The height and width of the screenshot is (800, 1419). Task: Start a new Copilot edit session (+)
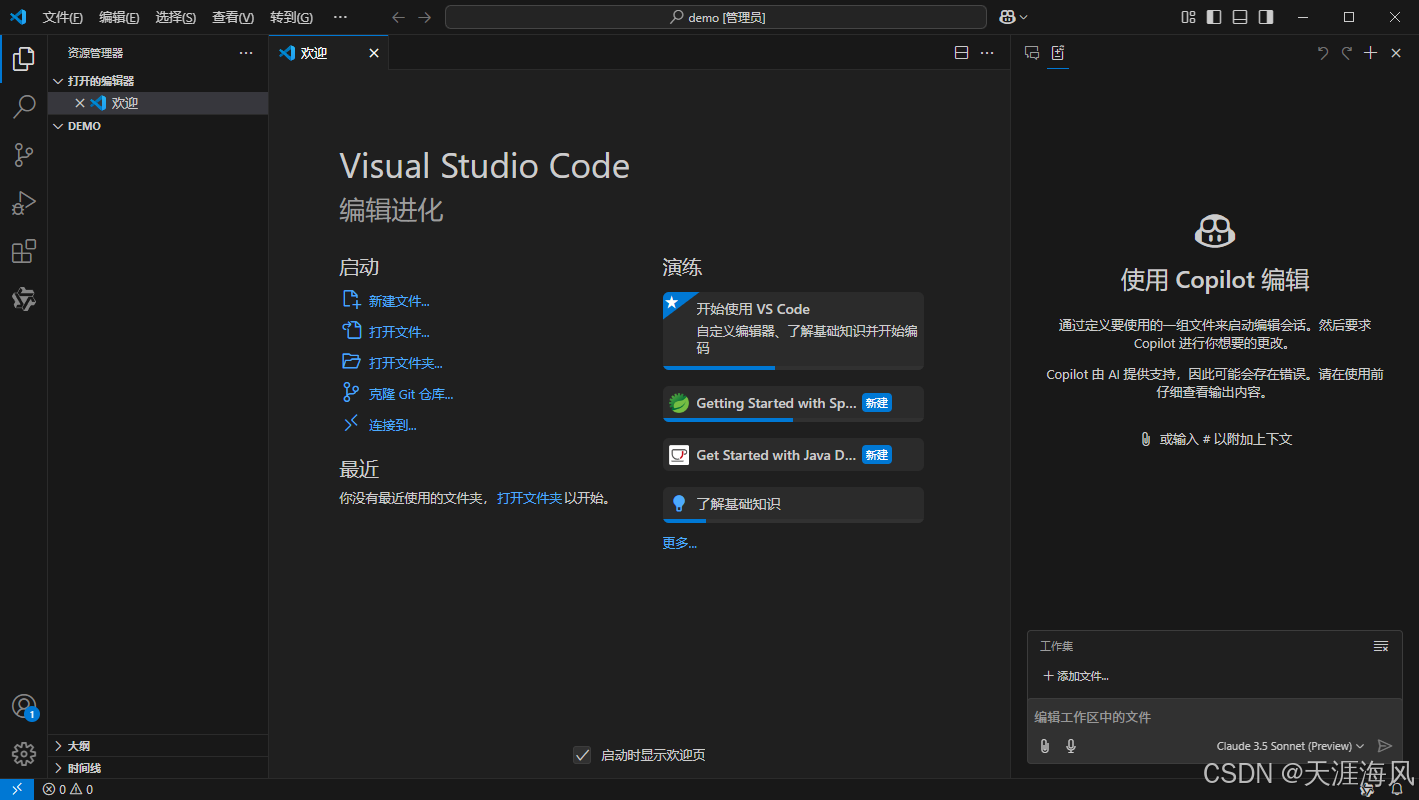pos(1371,53)
